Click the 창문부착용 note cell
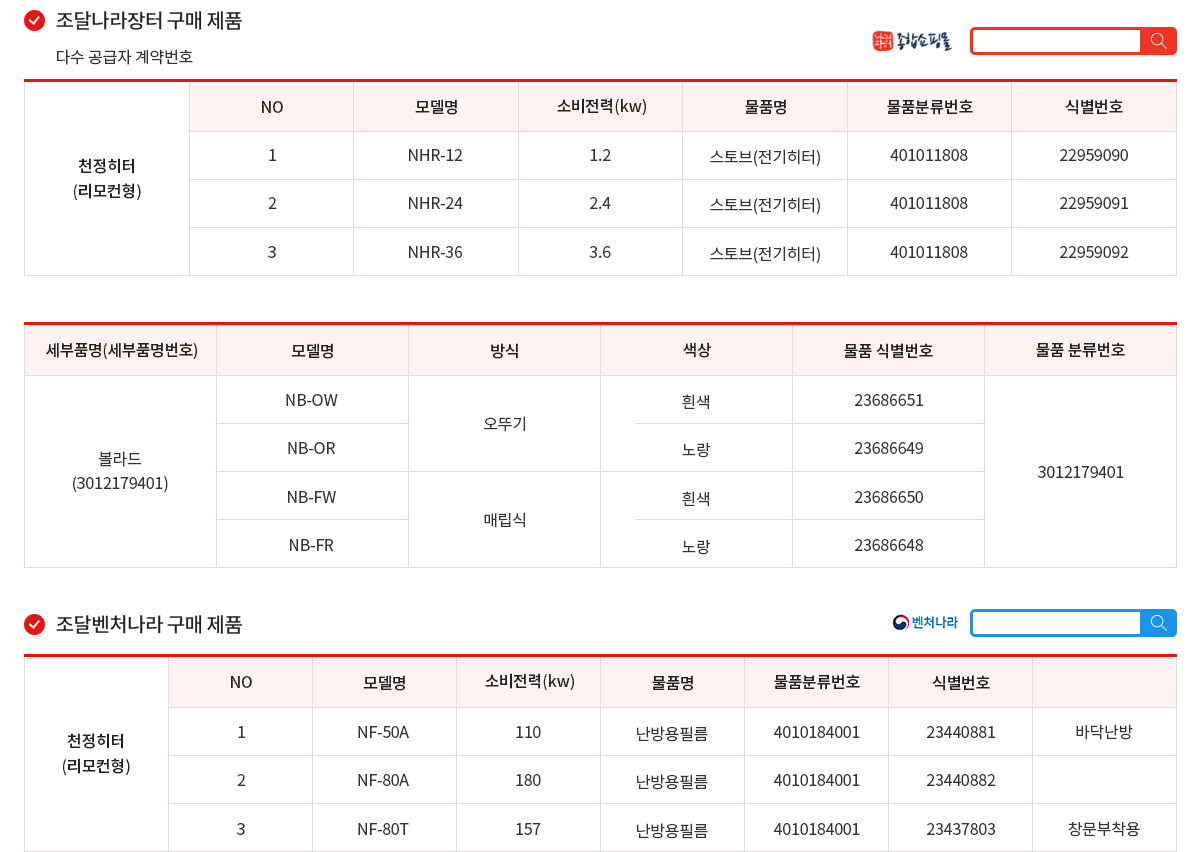Viewport: 1200px width, 852px height. click(x=1103, y=829)
